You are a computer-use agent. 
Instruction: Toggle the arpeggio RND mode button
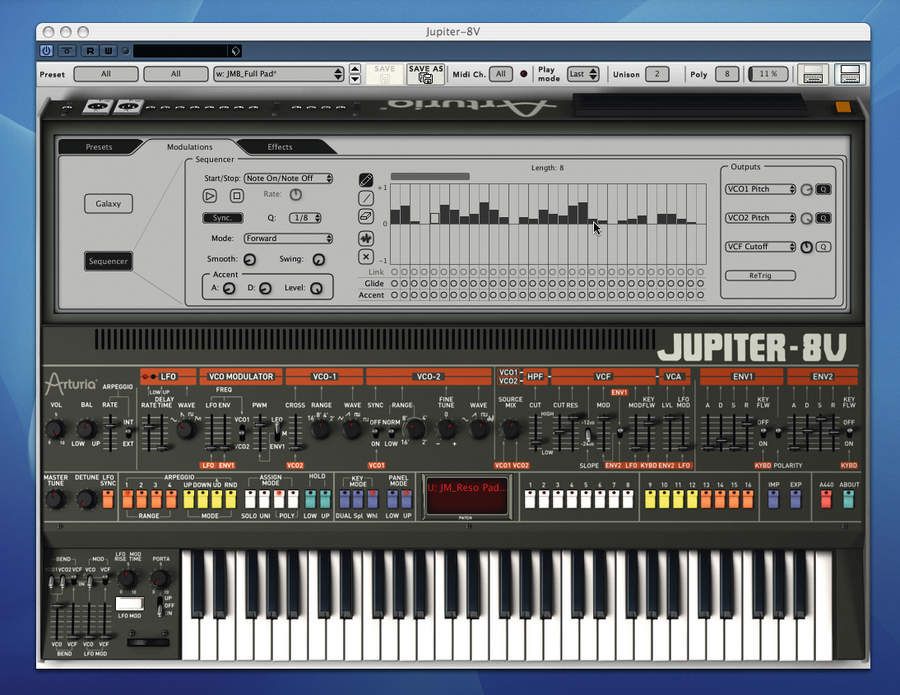pyautogui.click(x=230, y=499)
